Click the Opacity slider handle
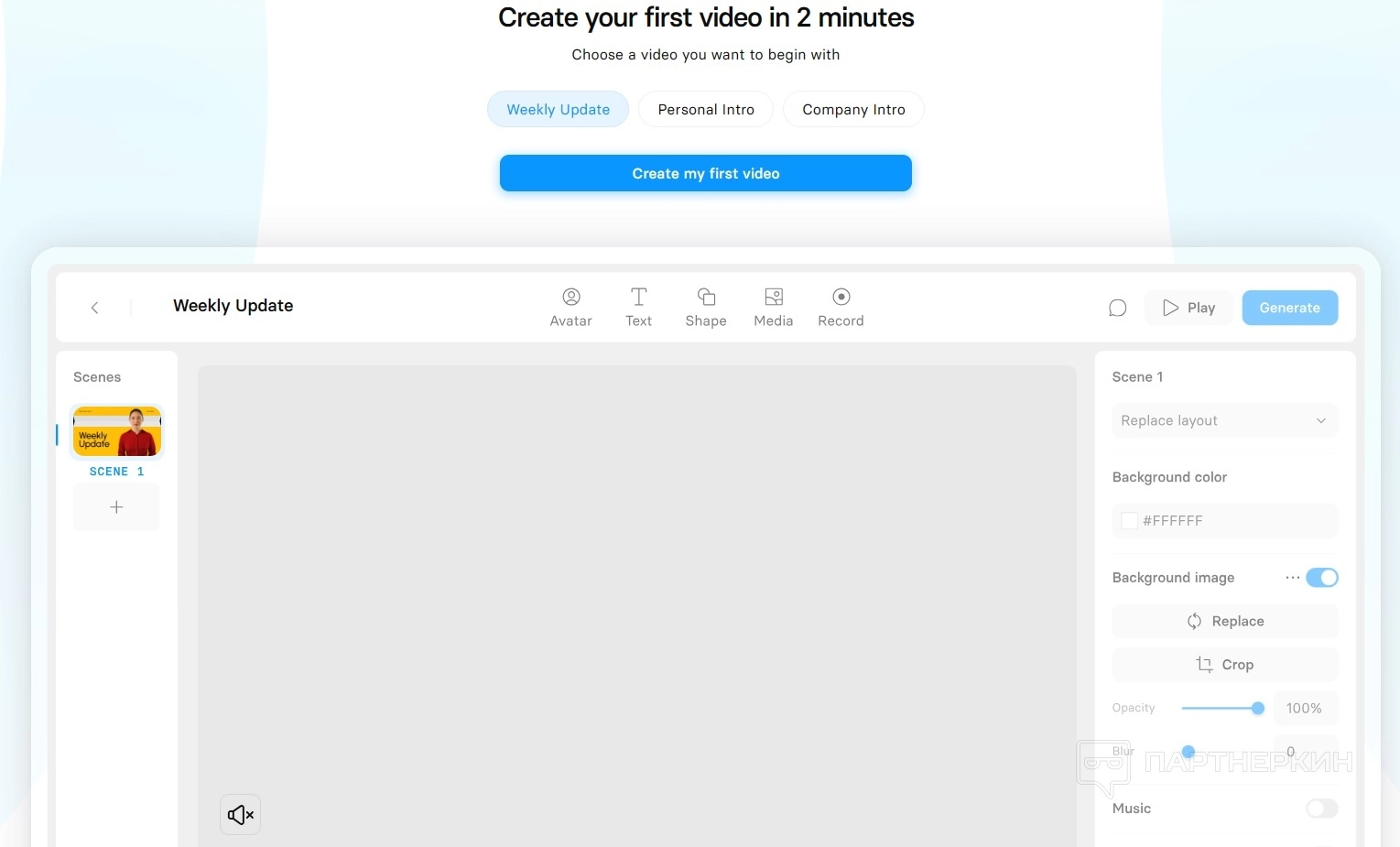 1257,708
